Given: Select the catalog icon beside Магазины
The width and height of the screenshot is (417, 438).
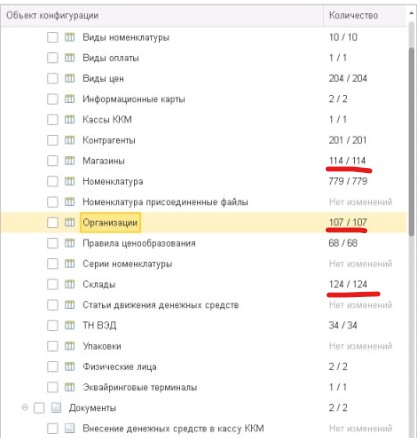Looking at the screenshot, I should click(x=69, y=161).
